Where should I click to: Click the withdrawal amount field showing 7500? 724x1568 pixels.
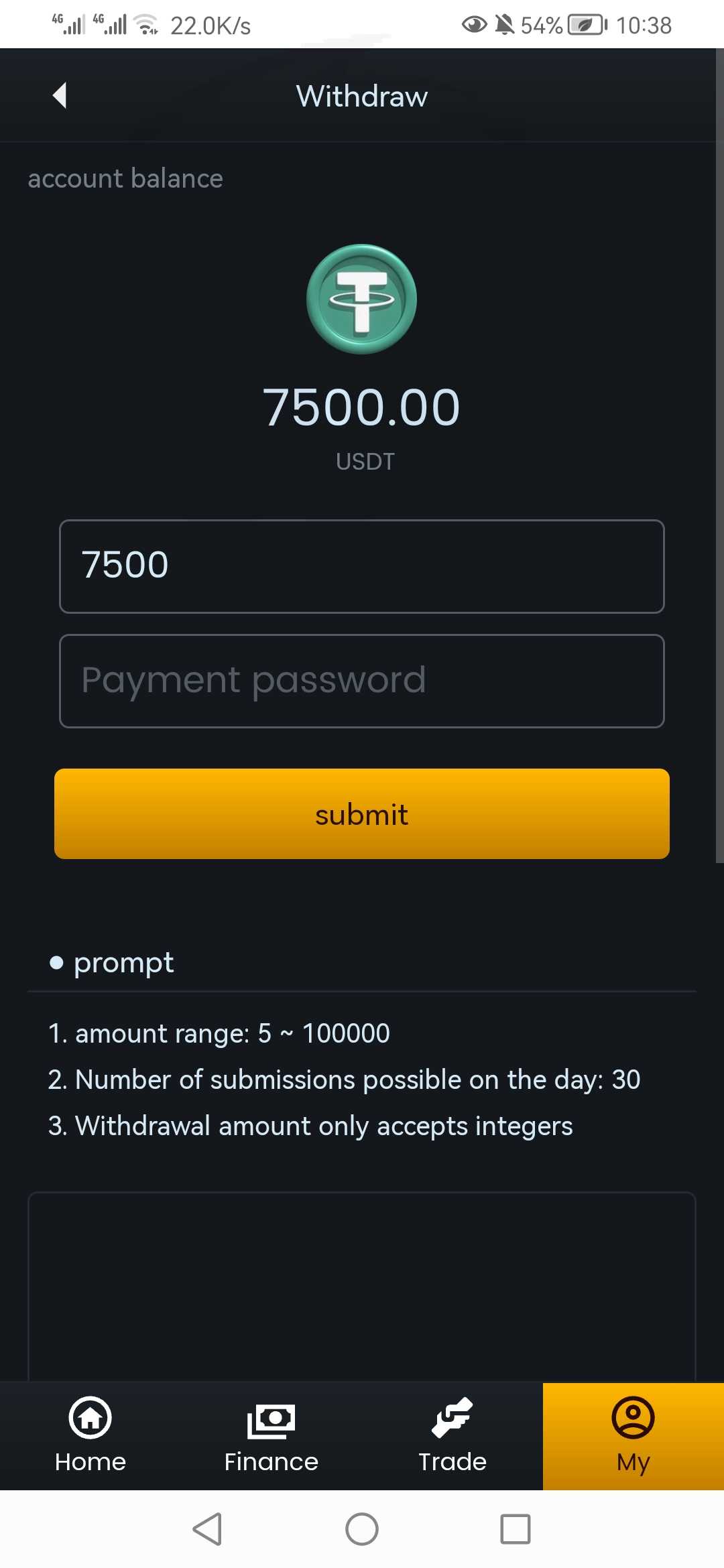pyautogui.click(x=362, y=566)
